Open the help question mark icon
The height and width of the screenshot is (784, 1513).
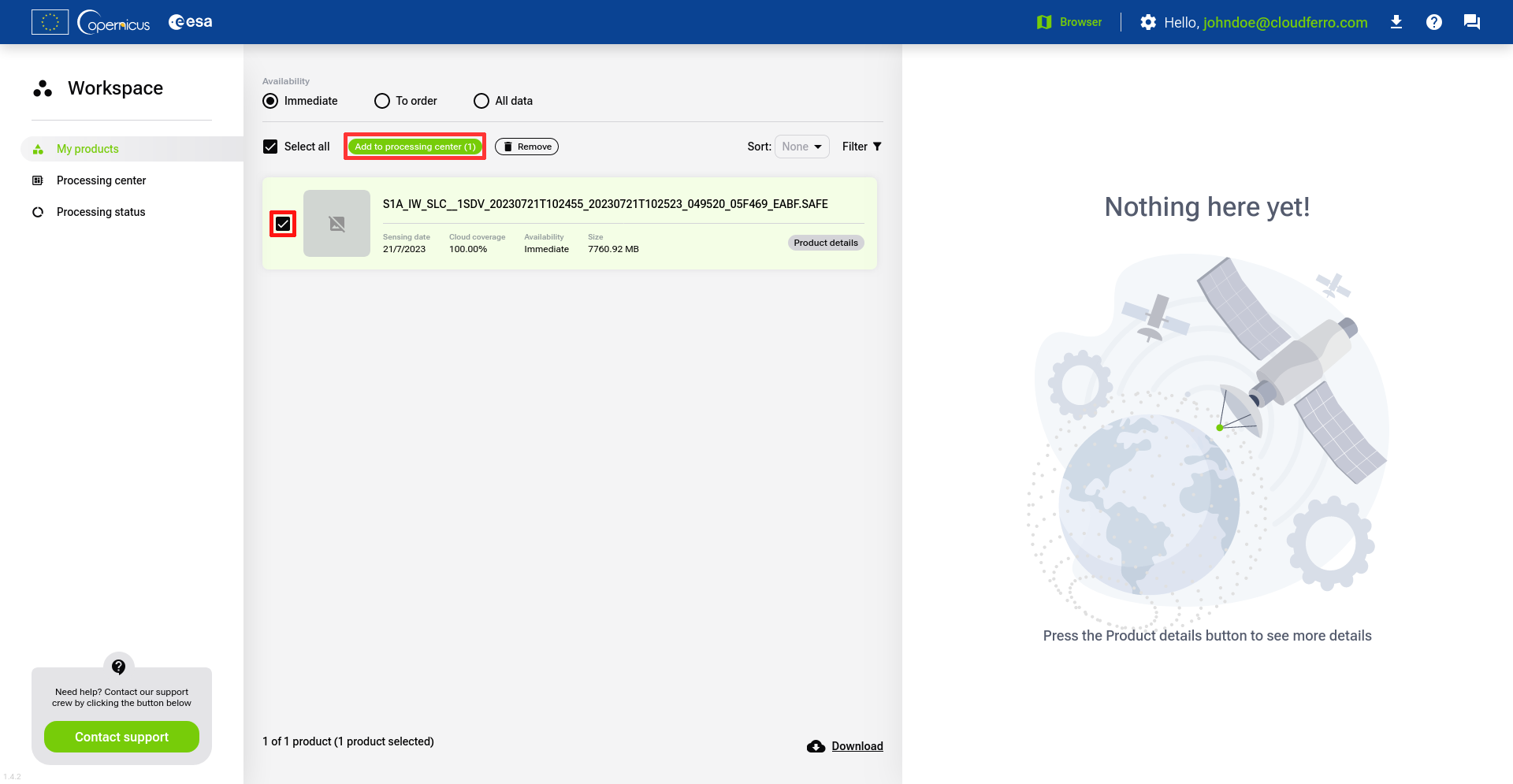click(1434, 22)
